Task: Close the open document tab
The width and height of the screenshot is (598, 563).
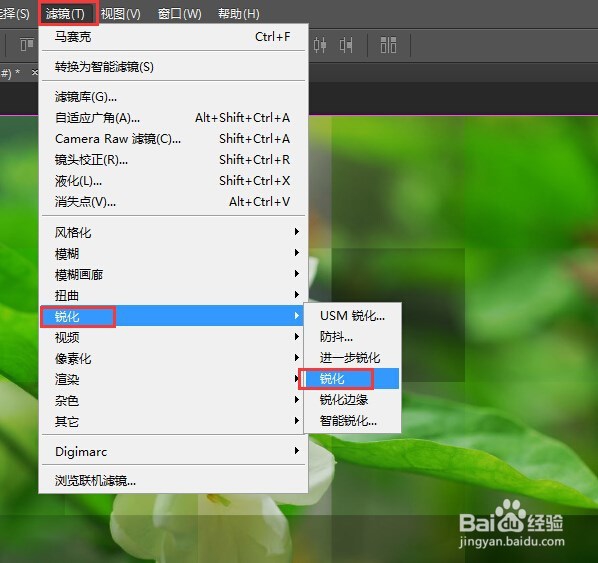Action: [x=34, y=72]
